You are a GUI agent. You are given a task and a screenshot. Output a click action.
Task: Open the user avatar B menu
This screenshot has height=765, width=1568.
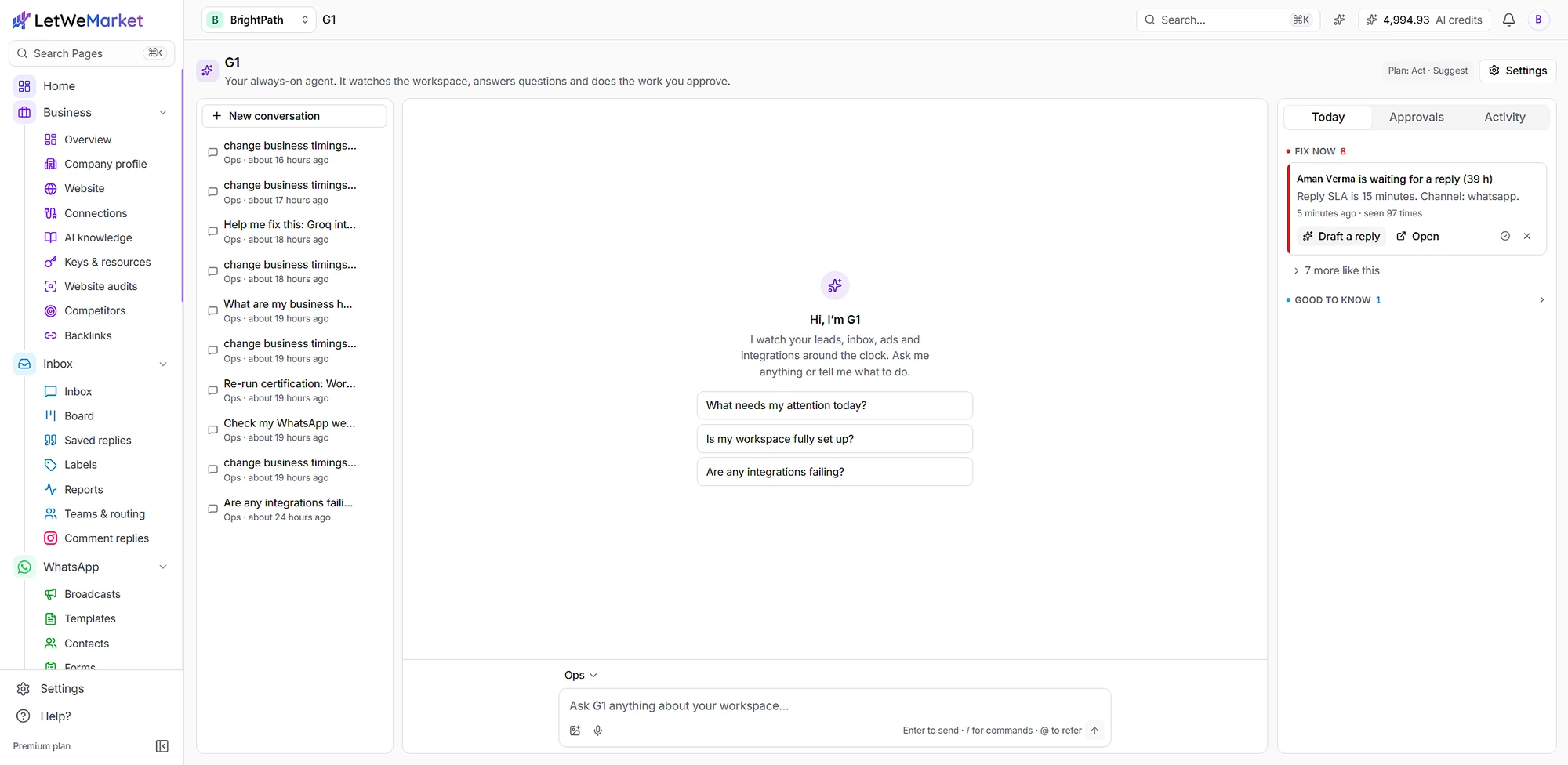pos(1538,20)
